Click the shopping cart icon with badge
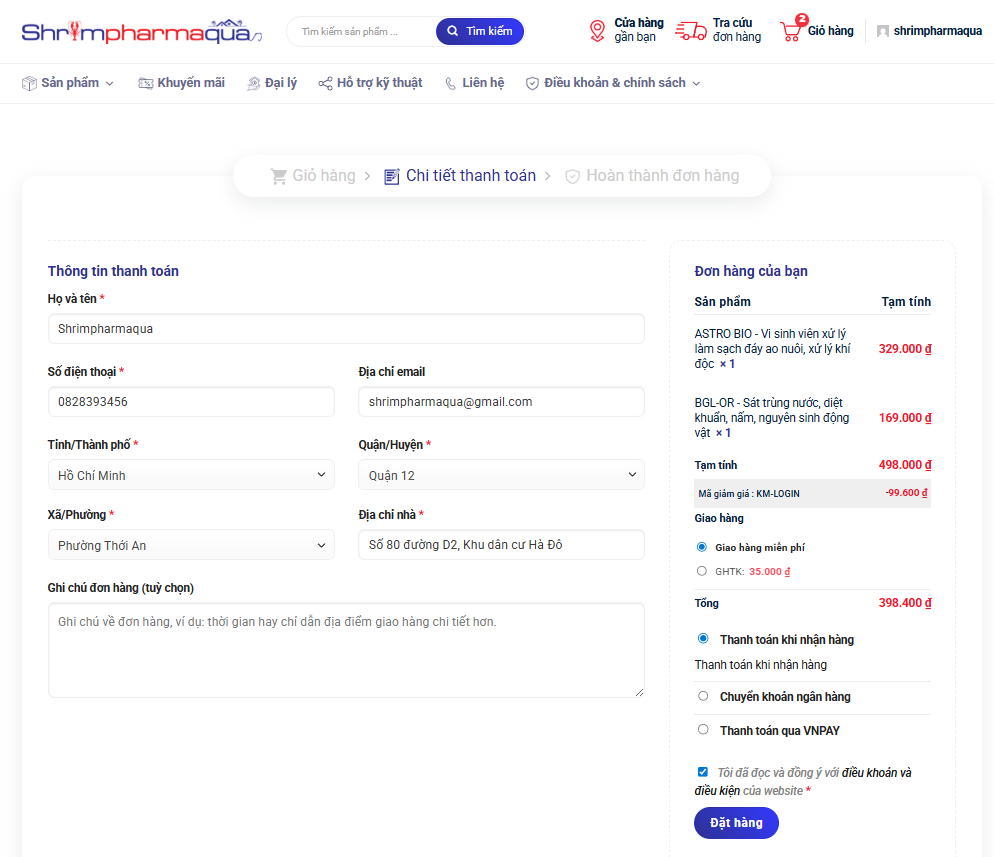The image size is (994, 857). pos(791,31)
